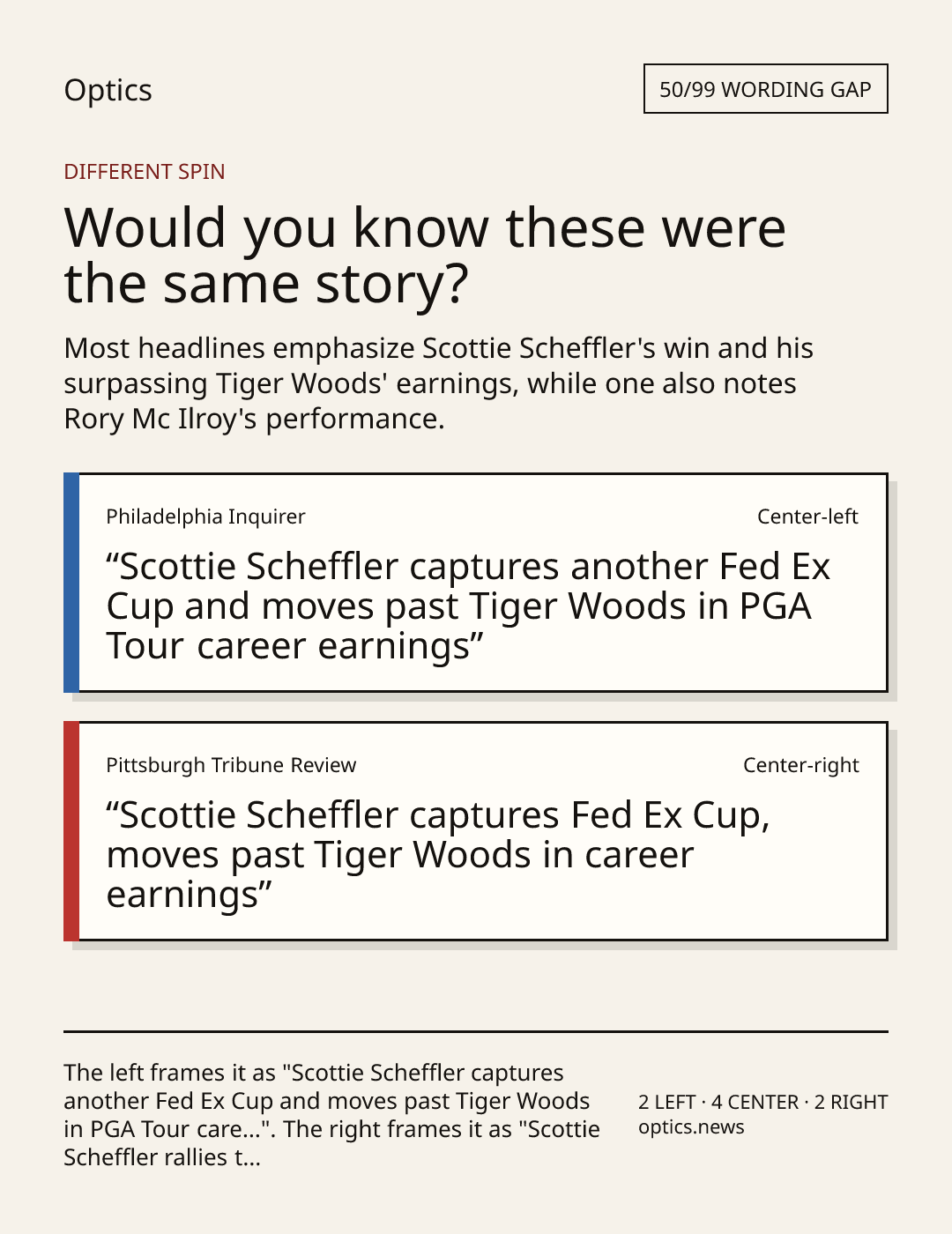The width and height of the screenshot is (952, 1234).
Task: Click the 2 LEFT · 4 CENTER · 2 RIGHT count
Action: (x=762, y=1102)
